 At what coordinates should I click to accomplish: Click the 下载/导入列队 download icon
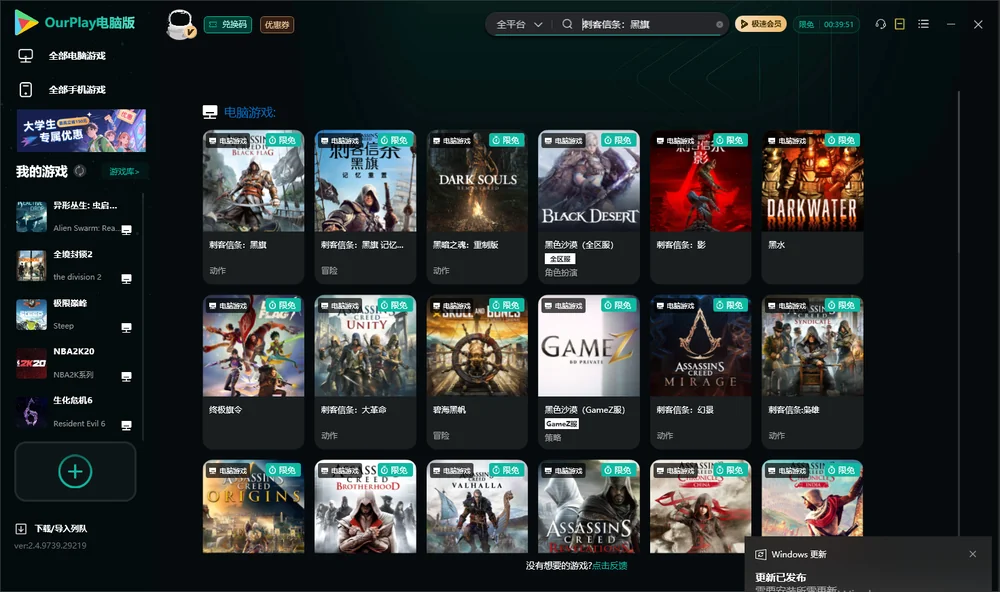pos(21,528)
